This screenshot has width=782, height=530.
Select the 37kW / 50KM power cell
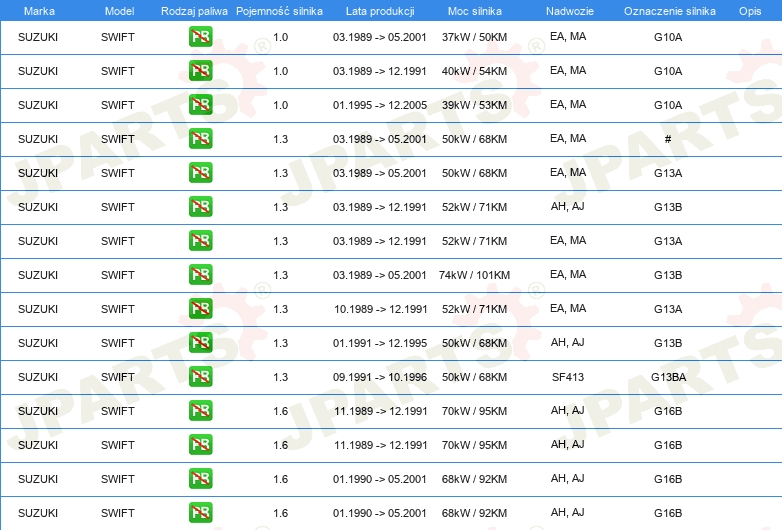click(474, 37)
